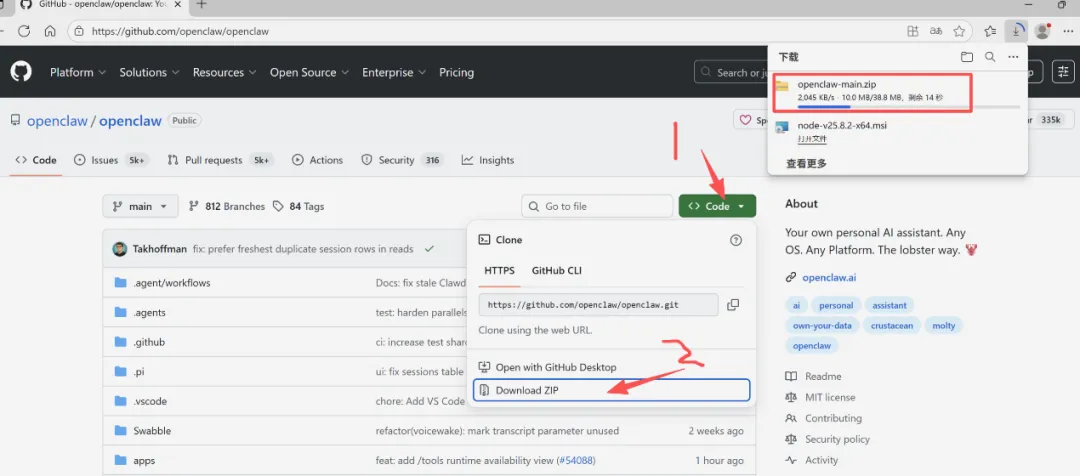Toggle the browser downloads toolbar button

(1016, 30)
